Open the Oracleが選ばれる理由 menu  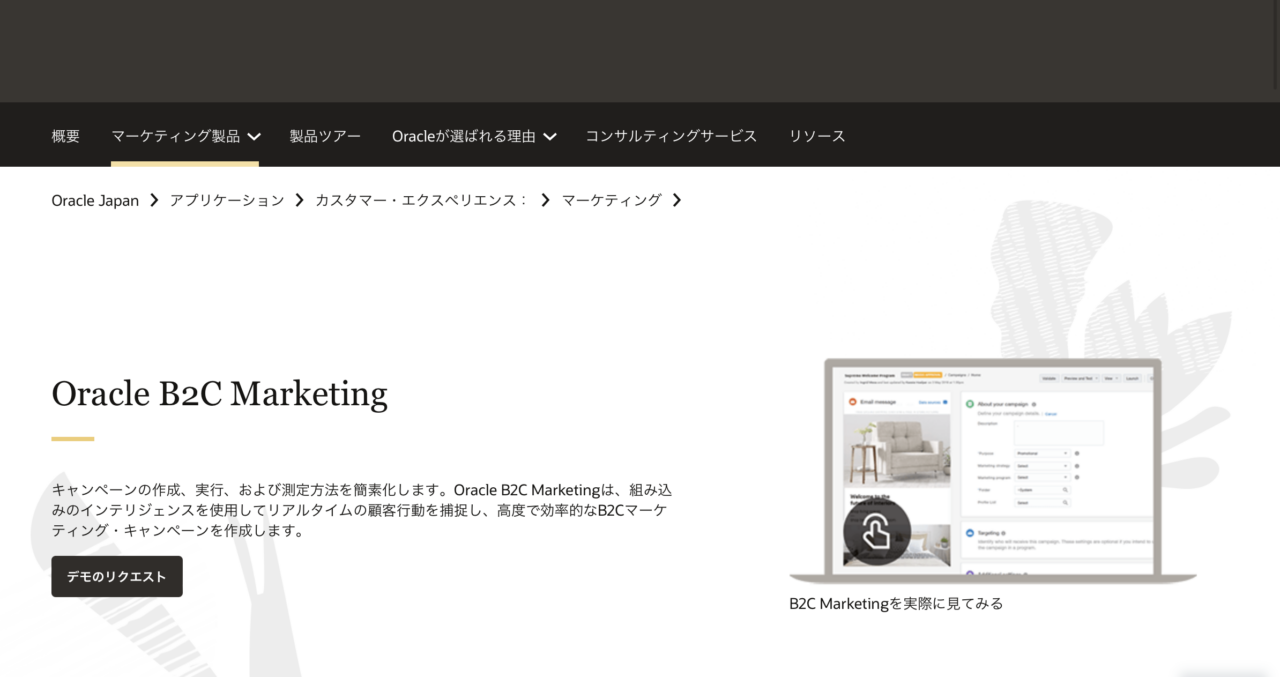pyautogui.click(x=463, y=136)
